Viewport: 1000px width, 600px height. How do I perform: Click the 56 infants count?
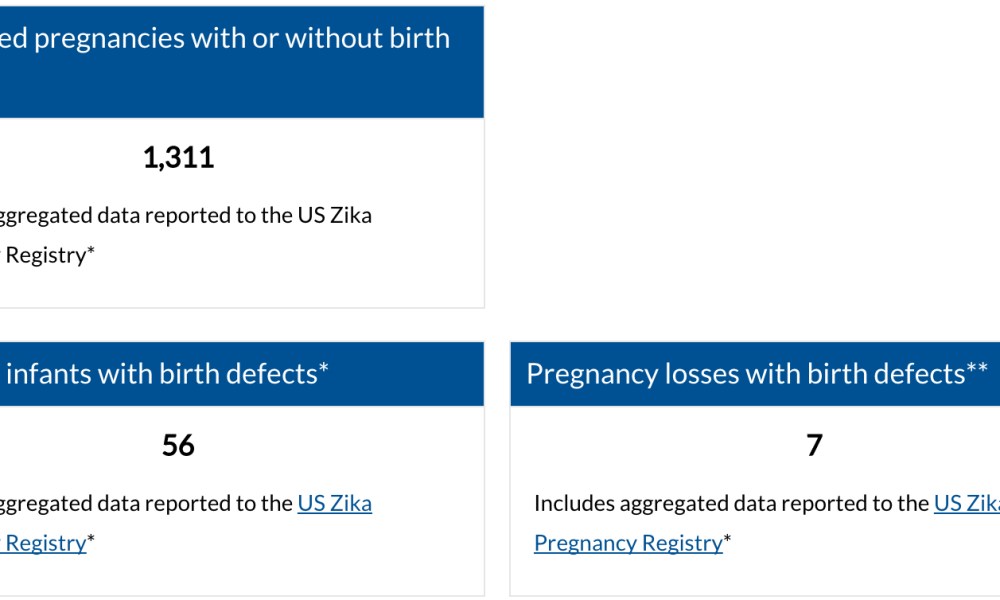pos(178,445)
